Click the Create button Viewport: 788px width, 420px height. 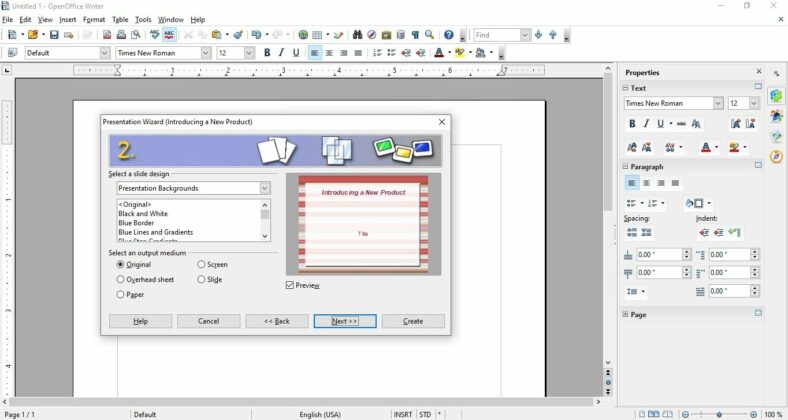point(413,321)
